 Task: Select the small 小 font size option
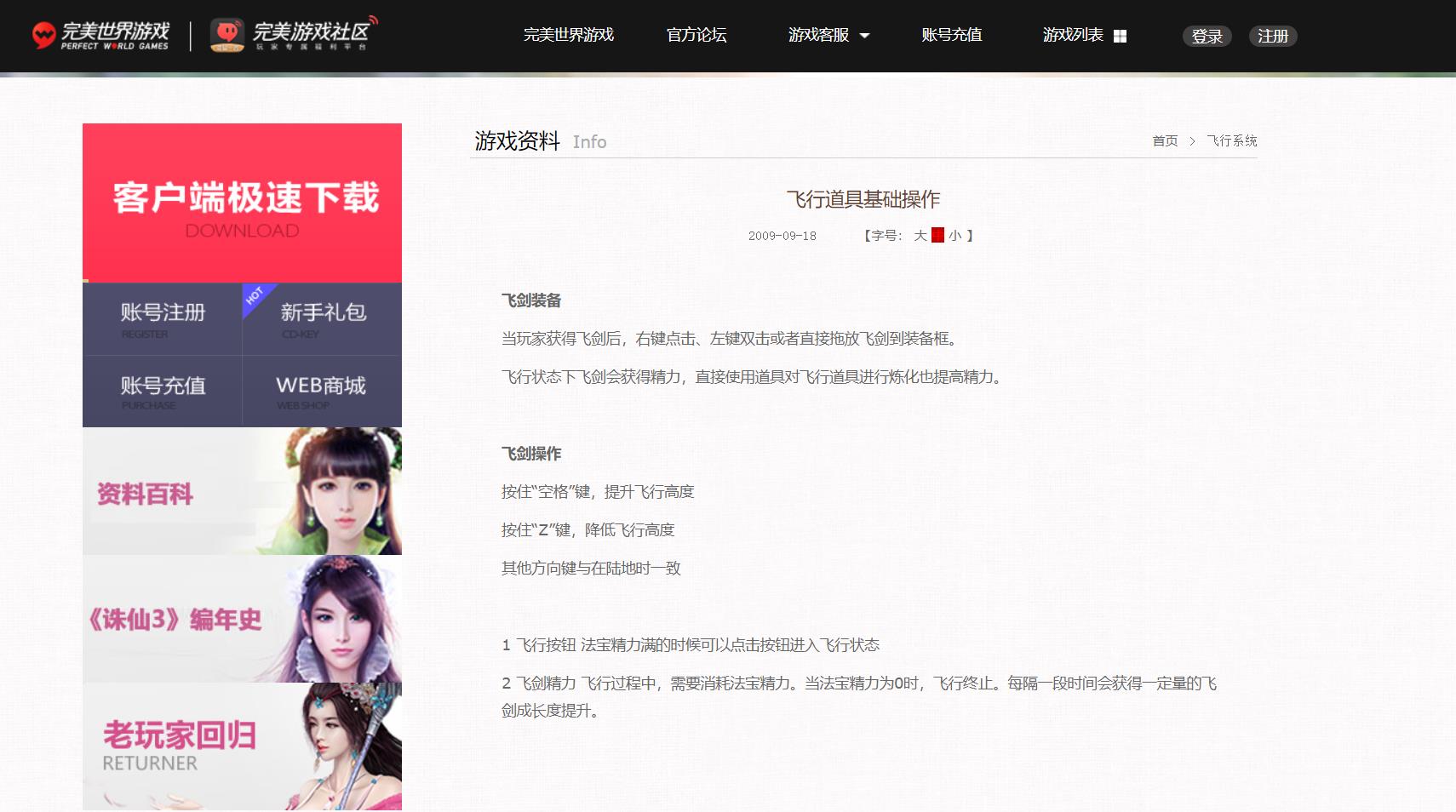click(x=954, y=236)
